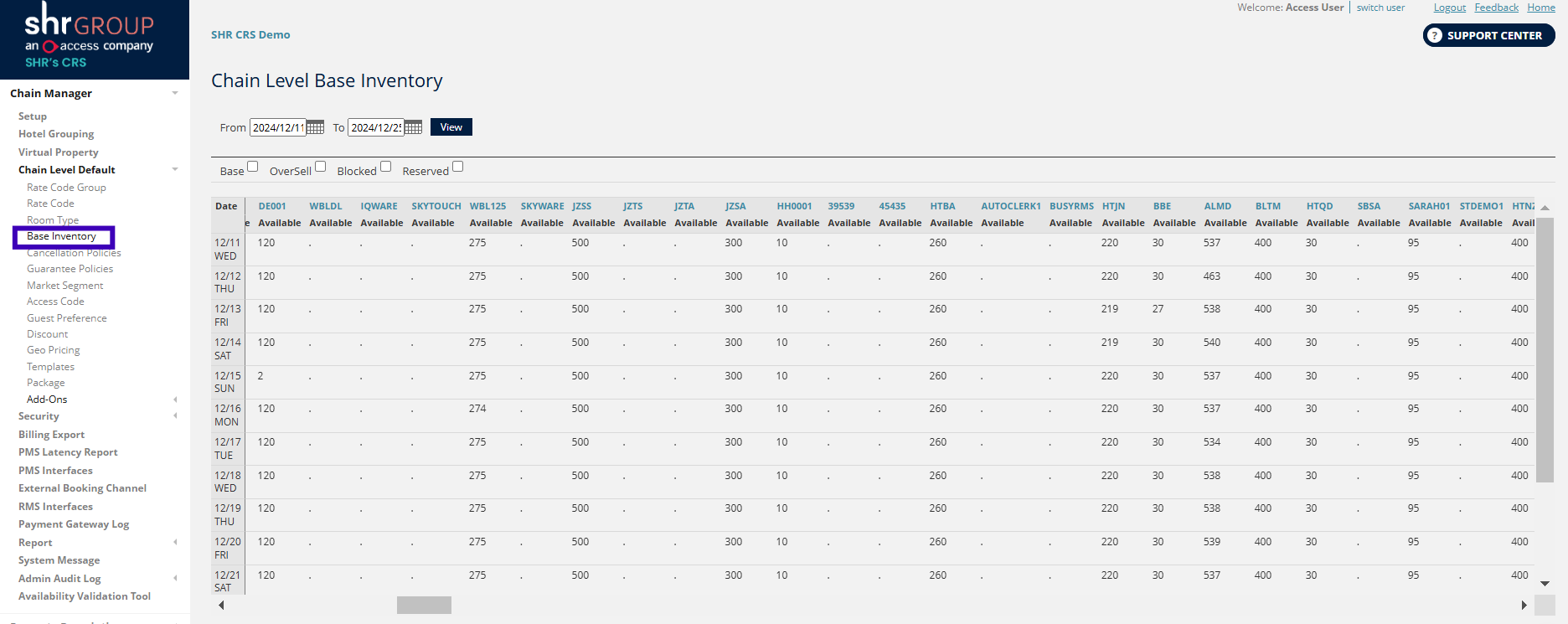Click the To date input field
1568x624 pixels.
pos(375,127)
